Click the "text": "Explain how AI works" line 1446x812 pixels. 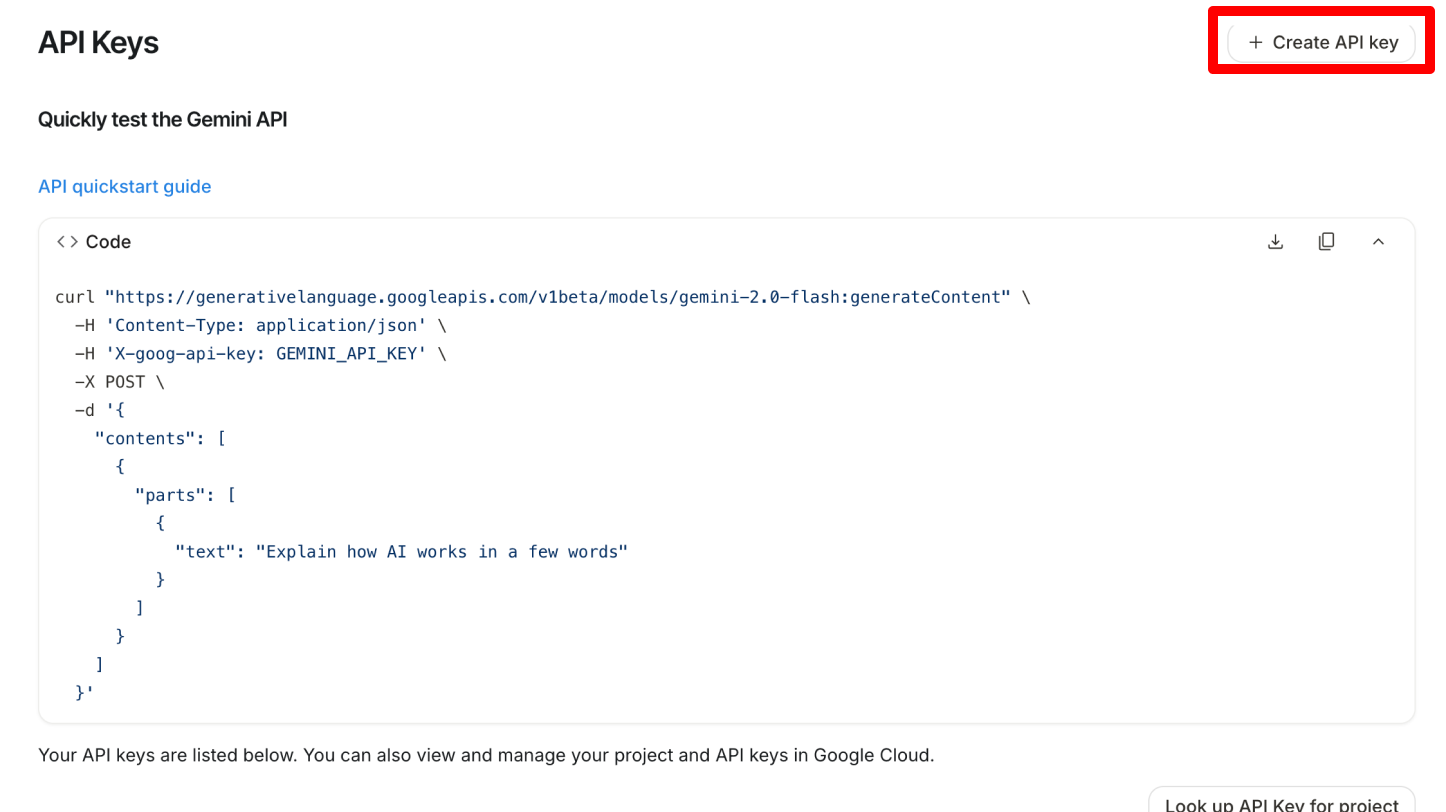(401, 552)
